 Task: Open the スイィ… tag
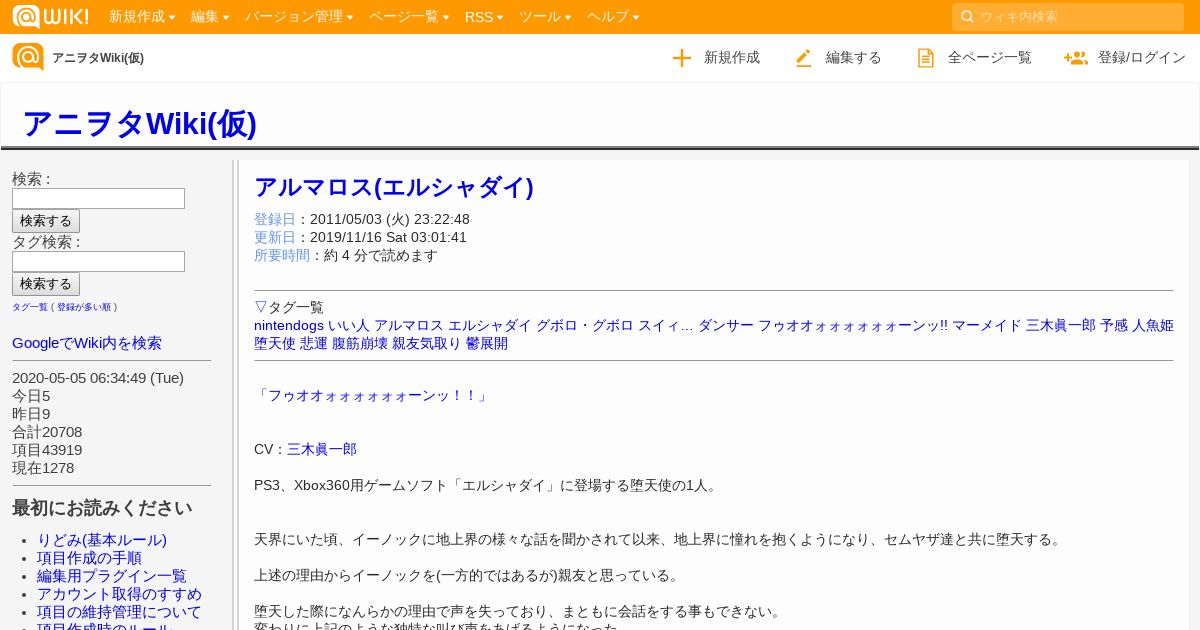(x=666, y=325)
